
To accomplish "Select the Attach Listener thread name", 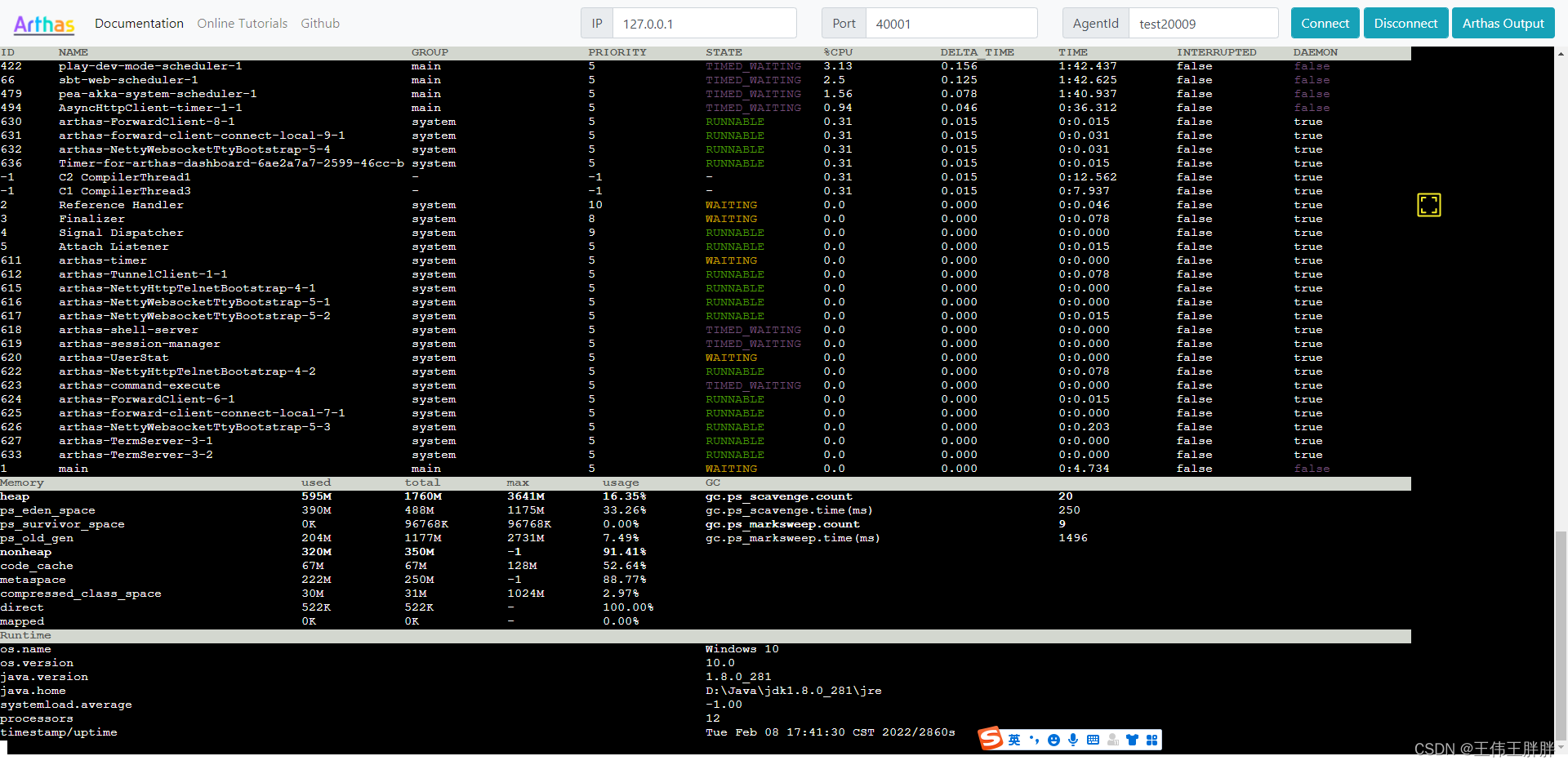I will click(114, 247).
